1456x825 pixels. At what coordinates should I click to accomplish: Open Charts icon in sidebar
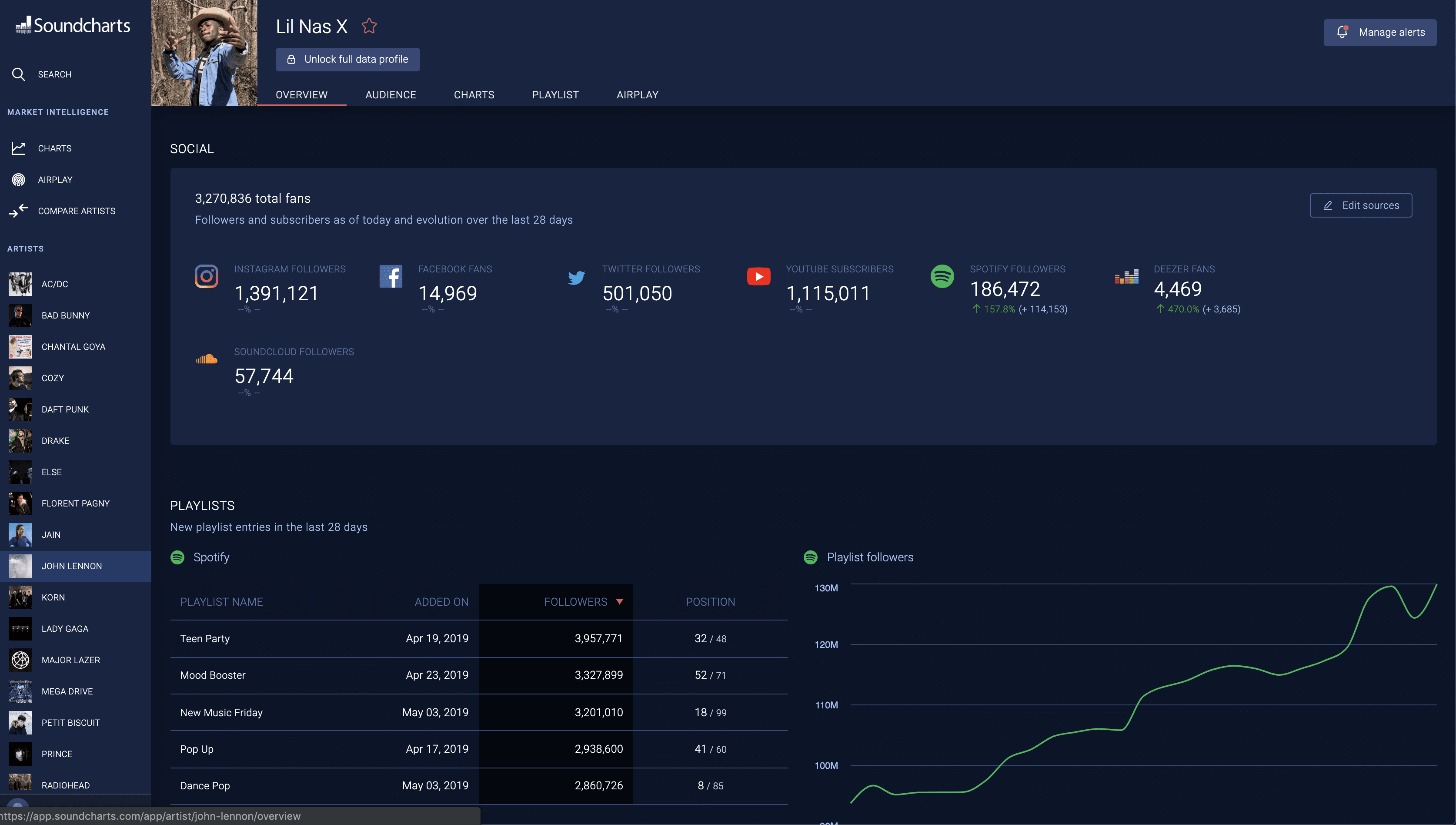coord(19,148)
